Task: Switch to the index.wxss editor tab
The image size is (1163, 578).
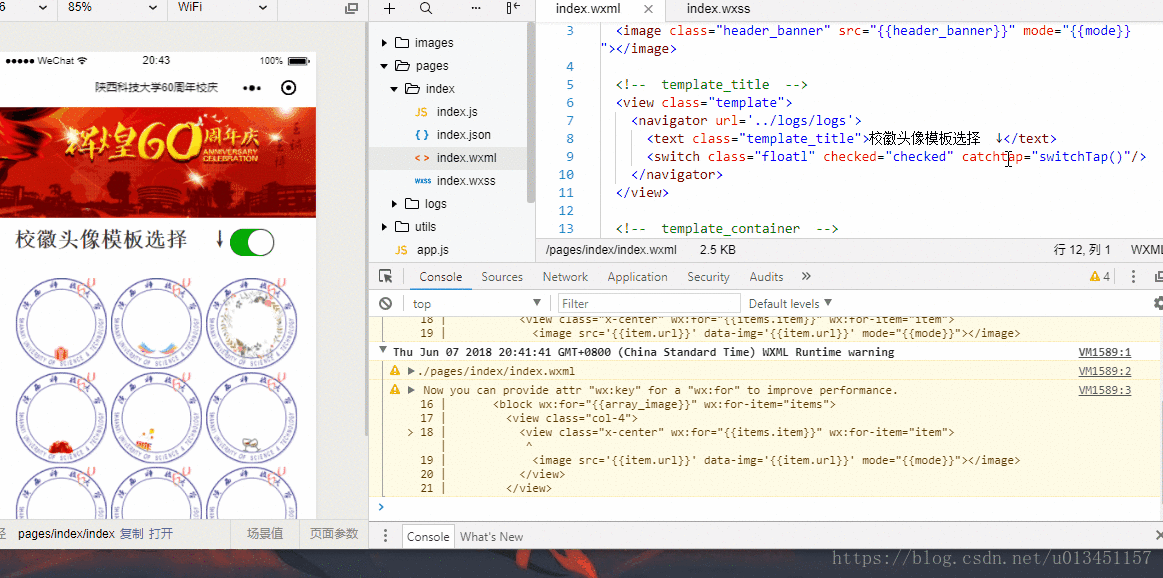Action: point(718,9)
